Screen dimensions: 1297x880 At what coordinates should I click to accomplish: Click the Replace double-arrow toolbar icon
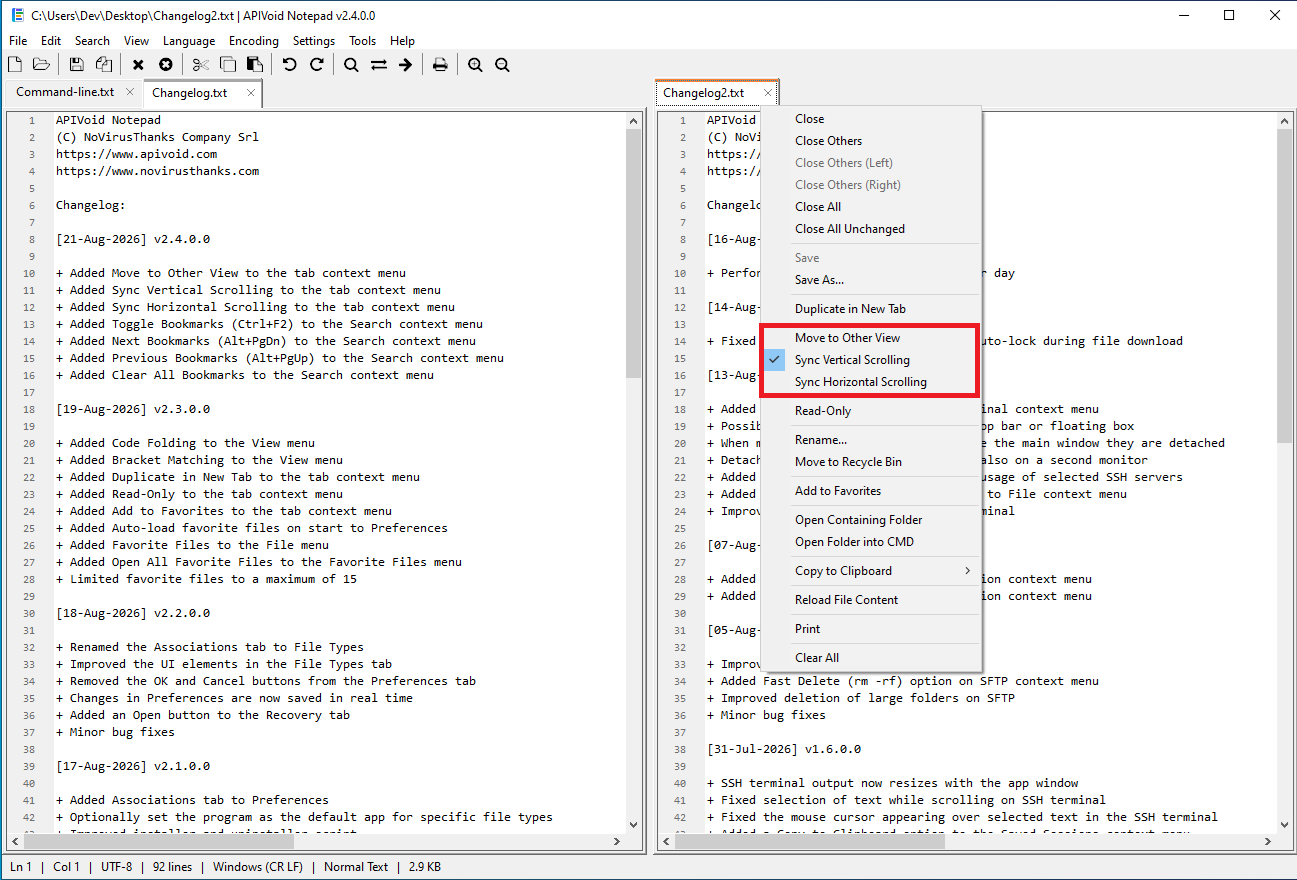coord(378,65)
